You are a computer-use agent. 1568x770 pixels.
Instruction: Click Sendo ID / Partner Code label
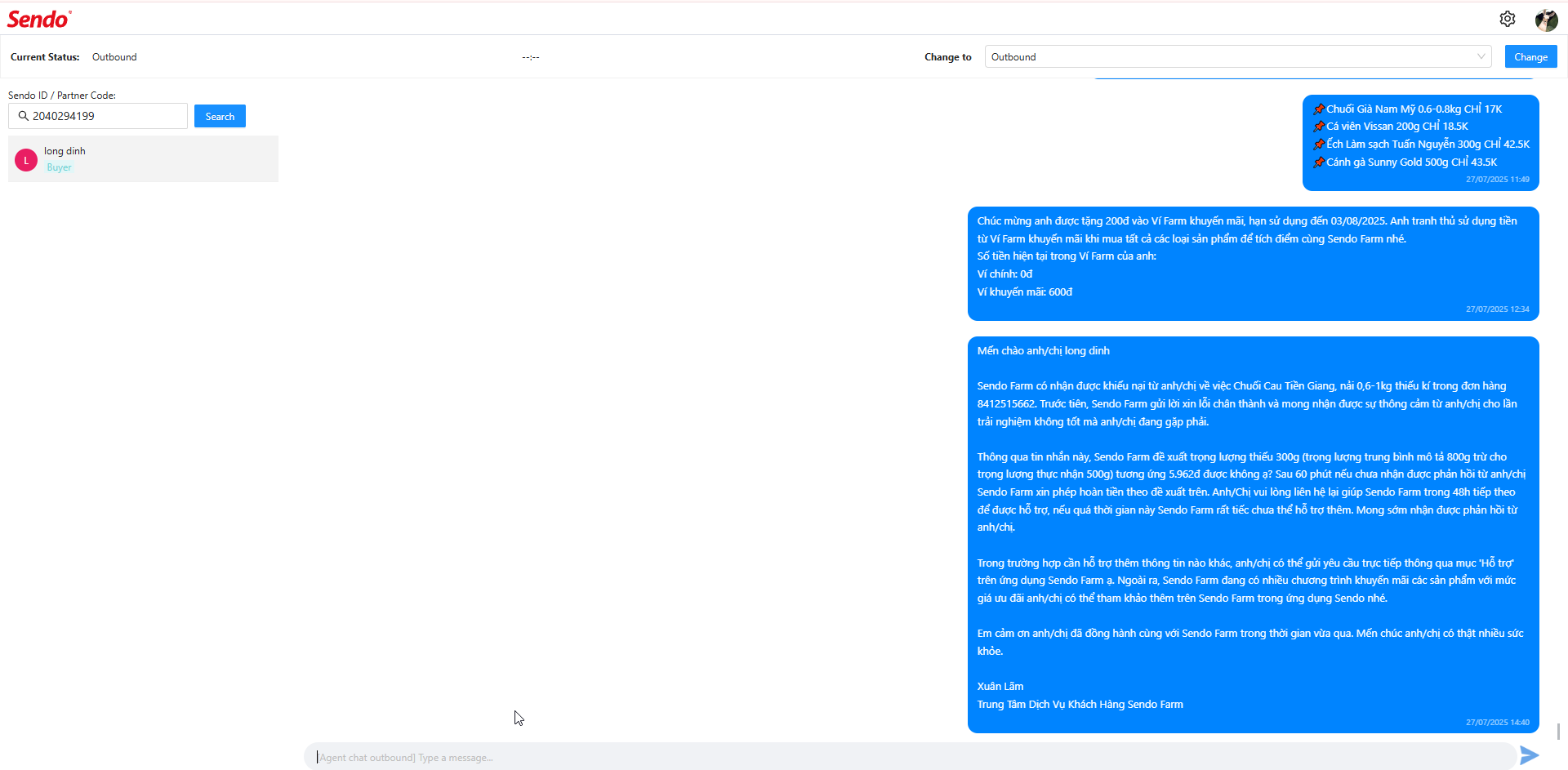pos(62,96)
